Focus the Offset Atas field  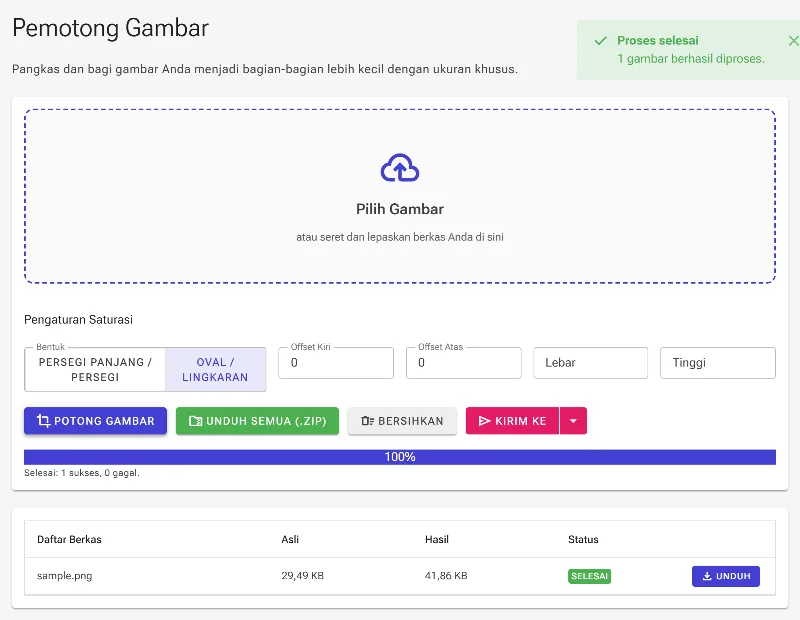(464, 363)
